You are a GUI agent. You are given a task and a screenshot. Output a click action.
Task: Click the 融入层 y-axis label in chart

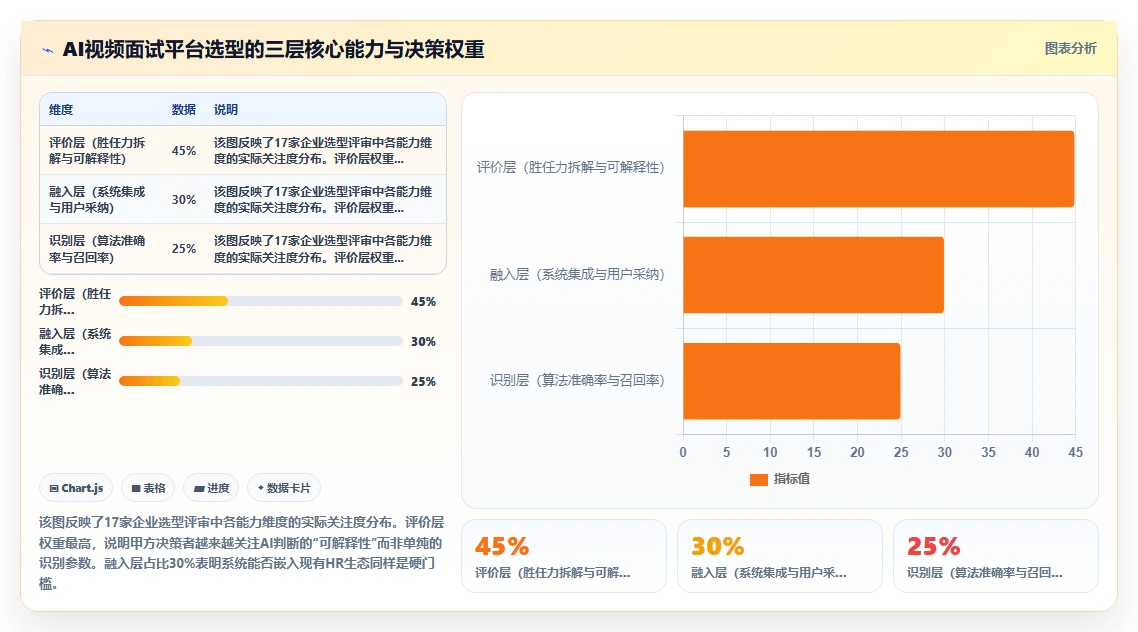[577, 274]
